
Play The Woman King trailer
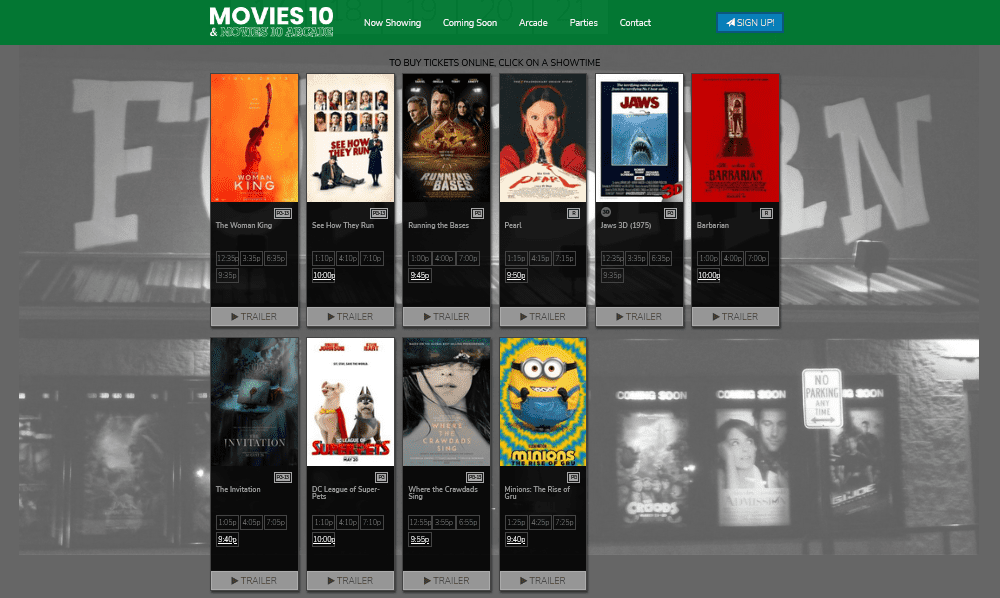254,316
